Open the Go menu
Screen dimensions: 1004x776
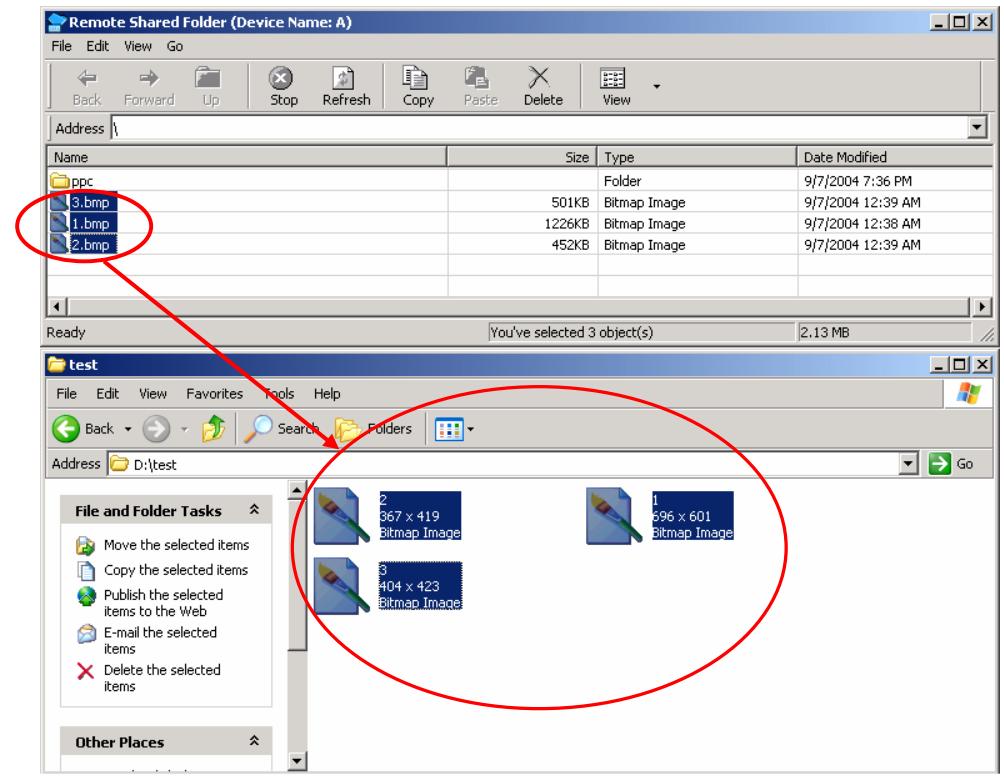[x=175, y=46]
